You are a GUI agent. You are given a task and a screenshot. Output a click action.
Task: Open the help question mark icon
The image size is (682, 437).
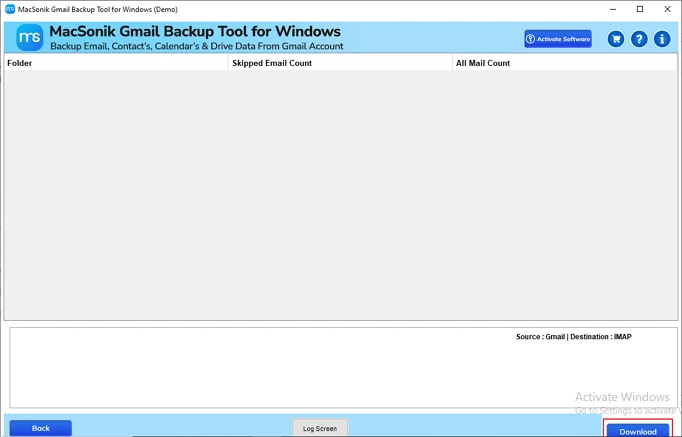click(639, 39)
